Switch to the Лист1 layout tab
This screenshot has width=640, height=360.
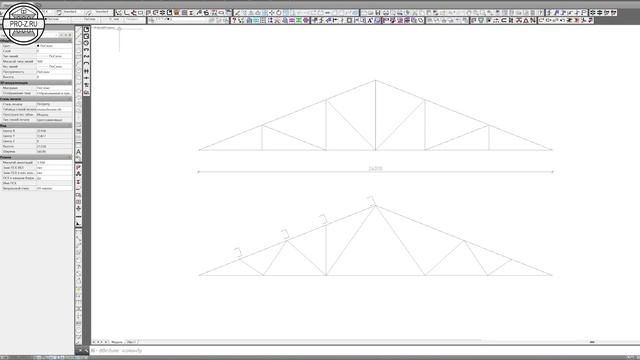click(131, 342)
